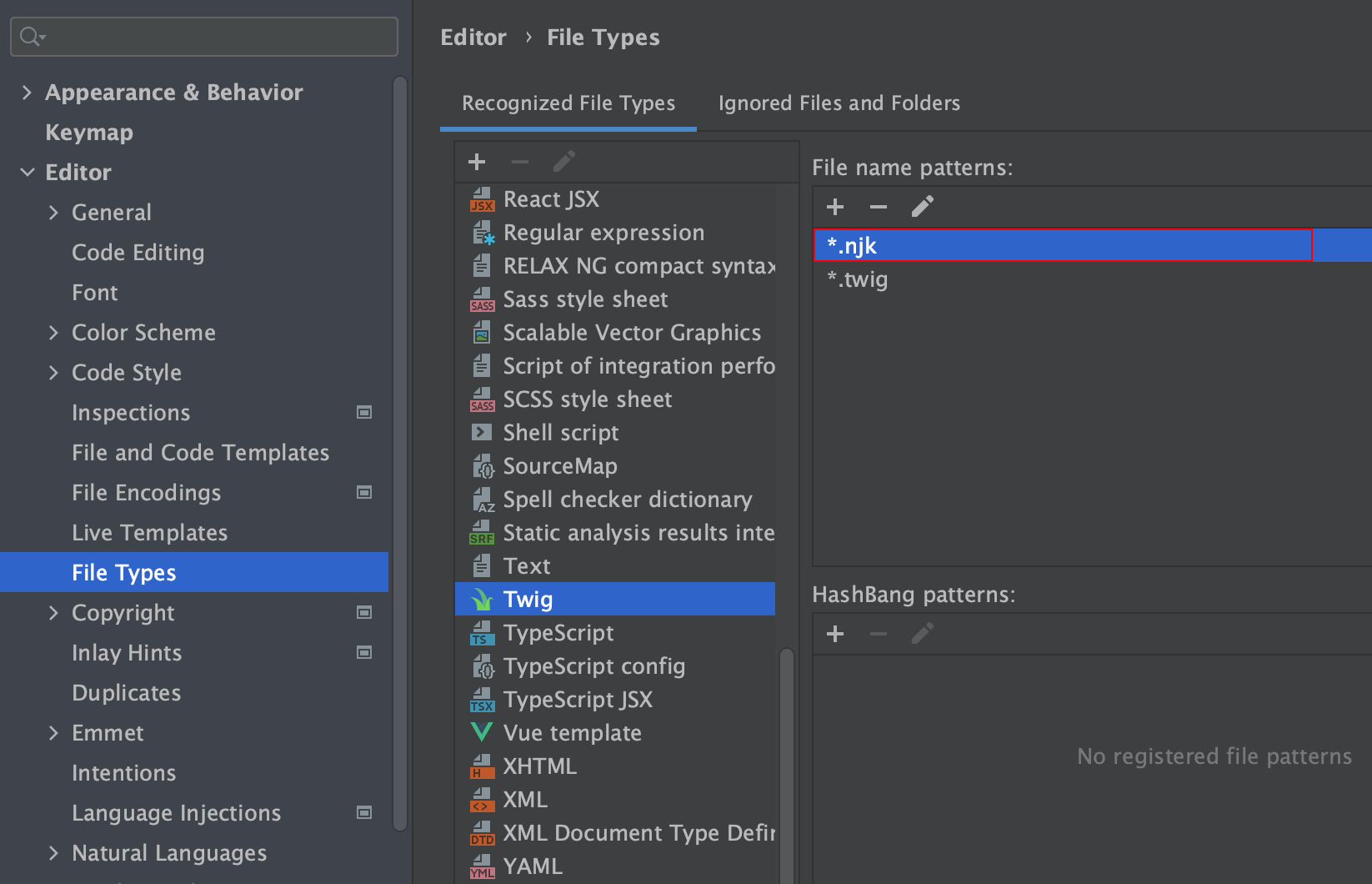Screen dimensions: 1372x884
Task: Click the Sass style sheet icon
Action: 482,299
